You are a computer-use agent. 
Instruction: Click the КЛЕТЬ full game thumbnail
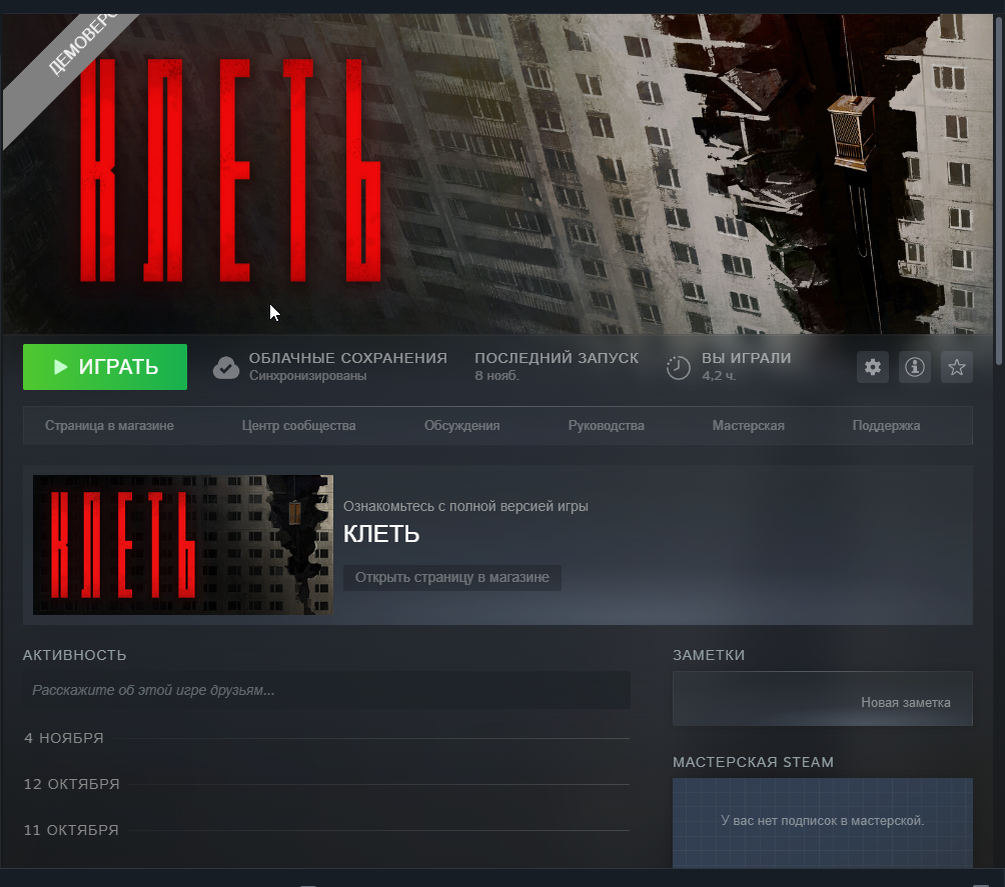tap(183, 545)
